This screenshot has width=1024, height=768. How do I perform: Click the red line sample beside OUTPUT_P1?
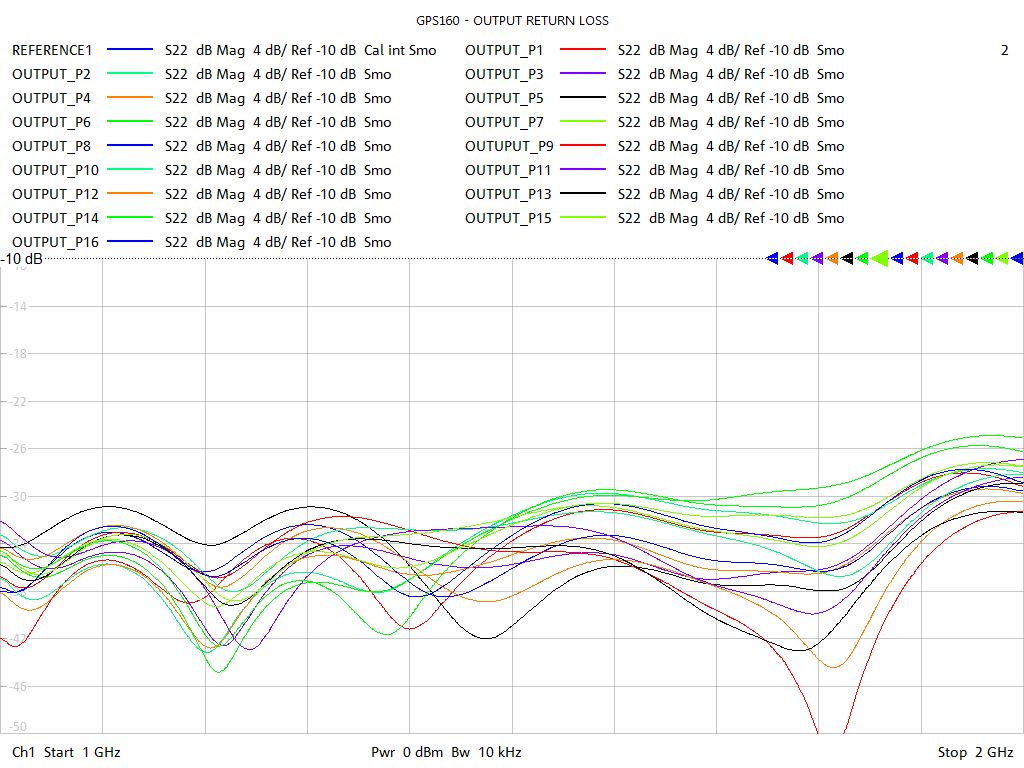[583, 50]
